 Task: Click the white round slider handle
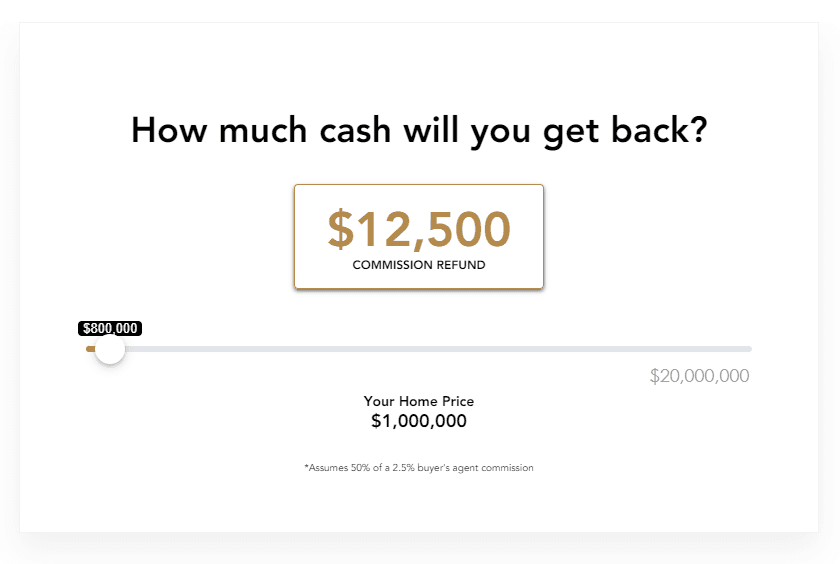[x=110, y=349]
